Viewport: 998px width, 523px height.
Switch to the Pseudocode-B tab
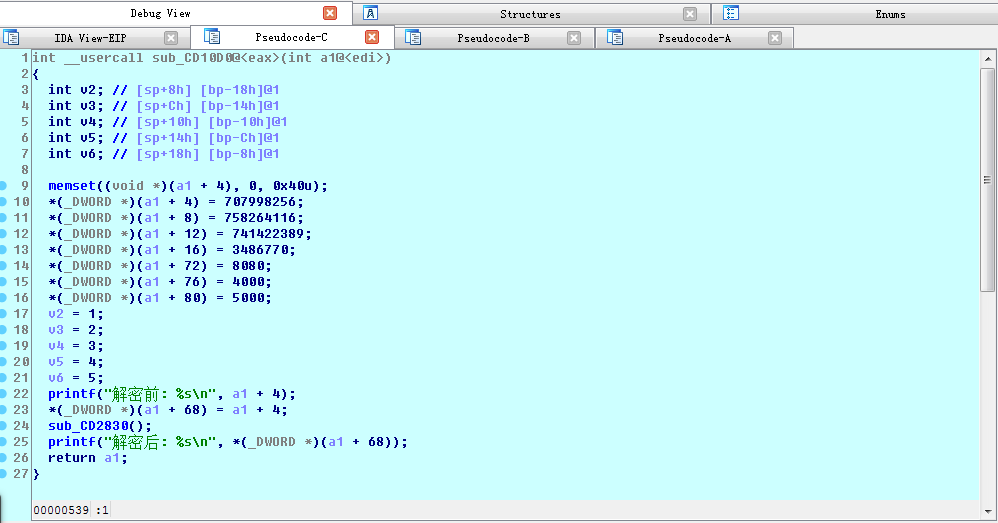(x=492, y=38)
